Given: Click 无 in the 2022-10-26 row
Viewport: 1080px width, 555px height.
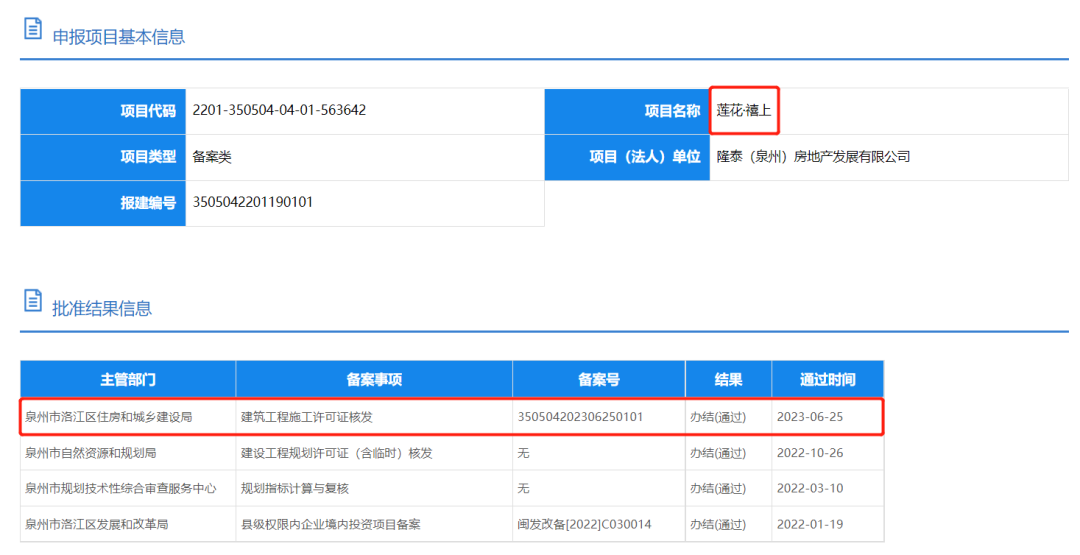Looking at the screenshot, I should point(523,453).
